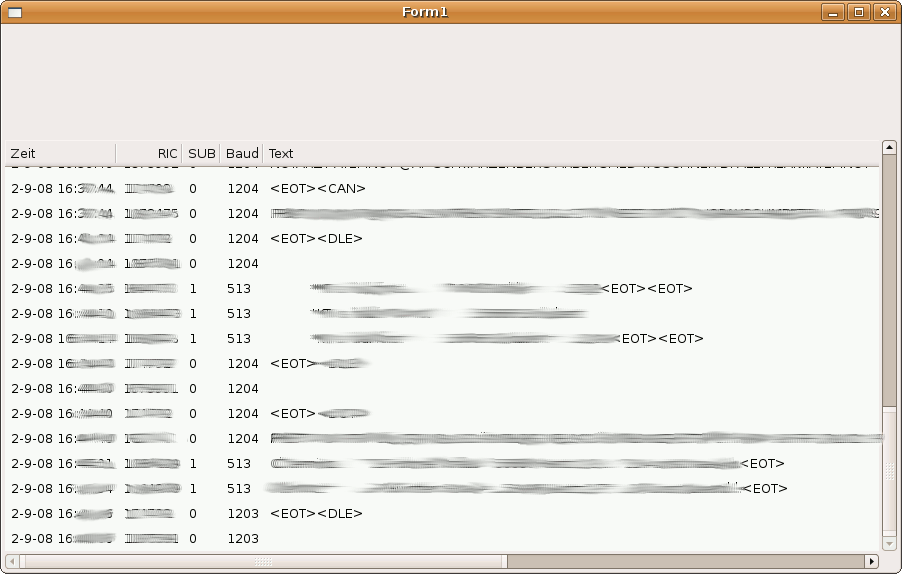Close the Form1 window

(884, 12)
